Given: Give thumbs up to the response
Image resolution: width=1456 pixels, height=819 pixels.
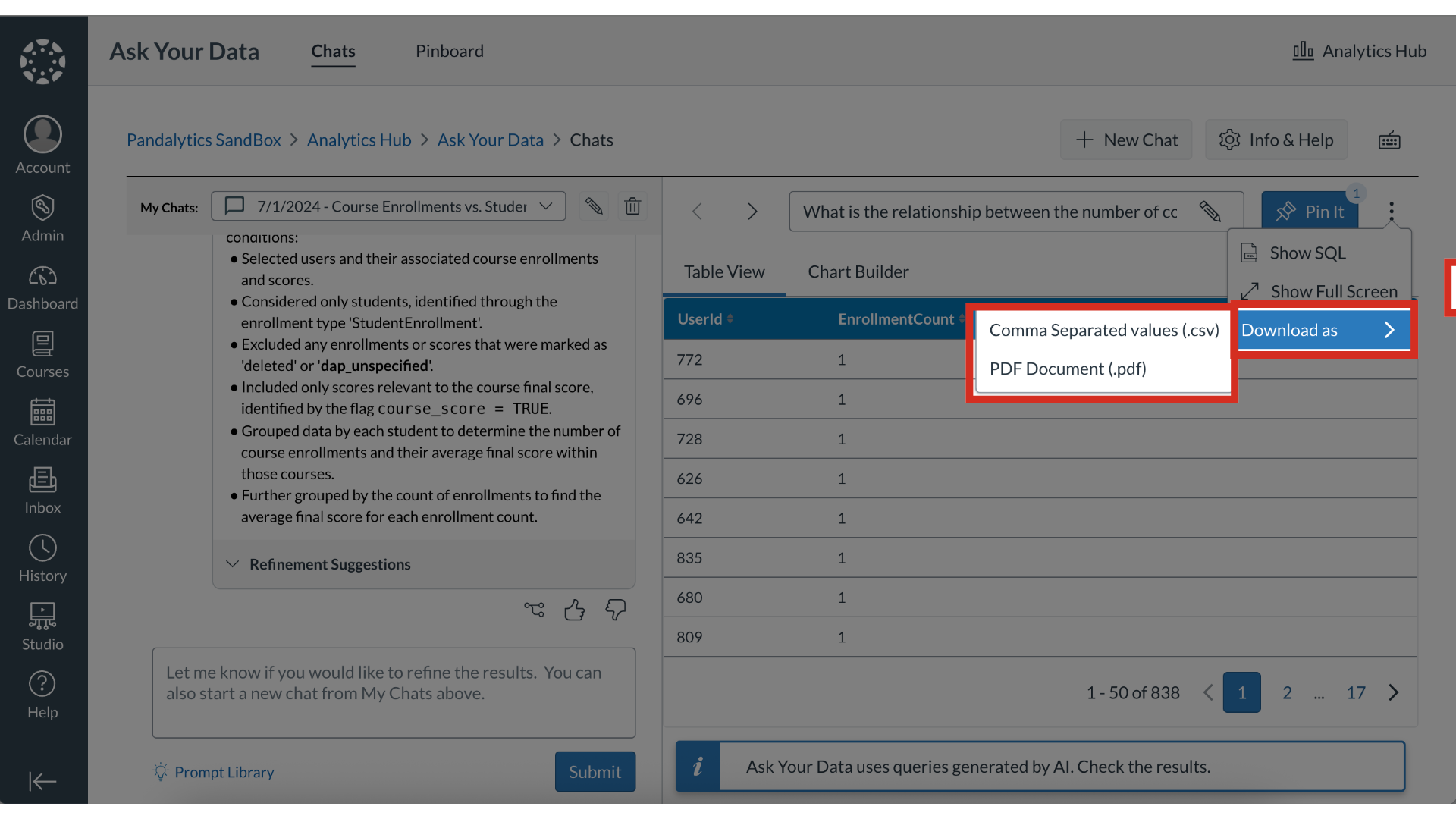Looking at the screenshot, I should (x=575, y=610).
